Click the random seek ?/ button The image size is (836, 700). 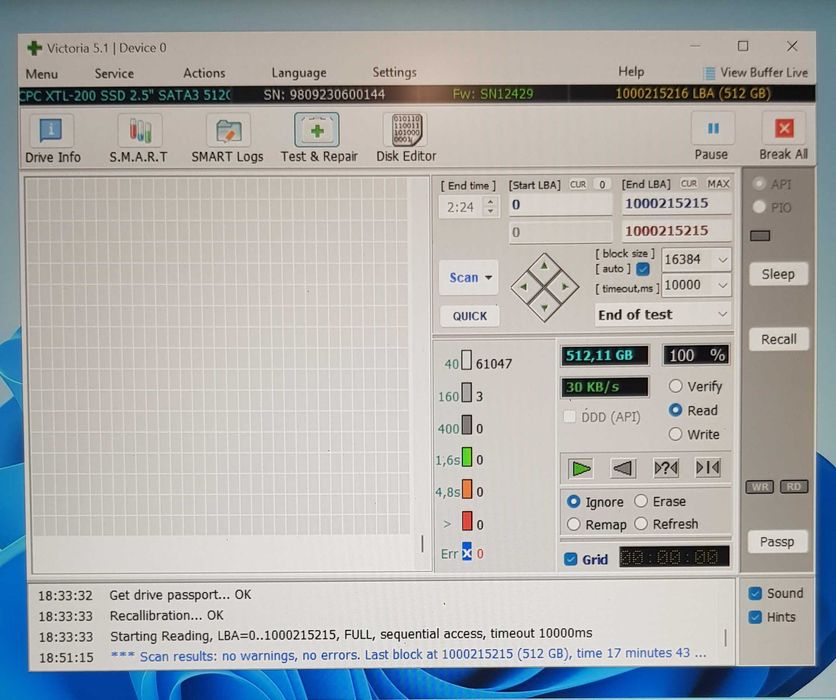665,468
